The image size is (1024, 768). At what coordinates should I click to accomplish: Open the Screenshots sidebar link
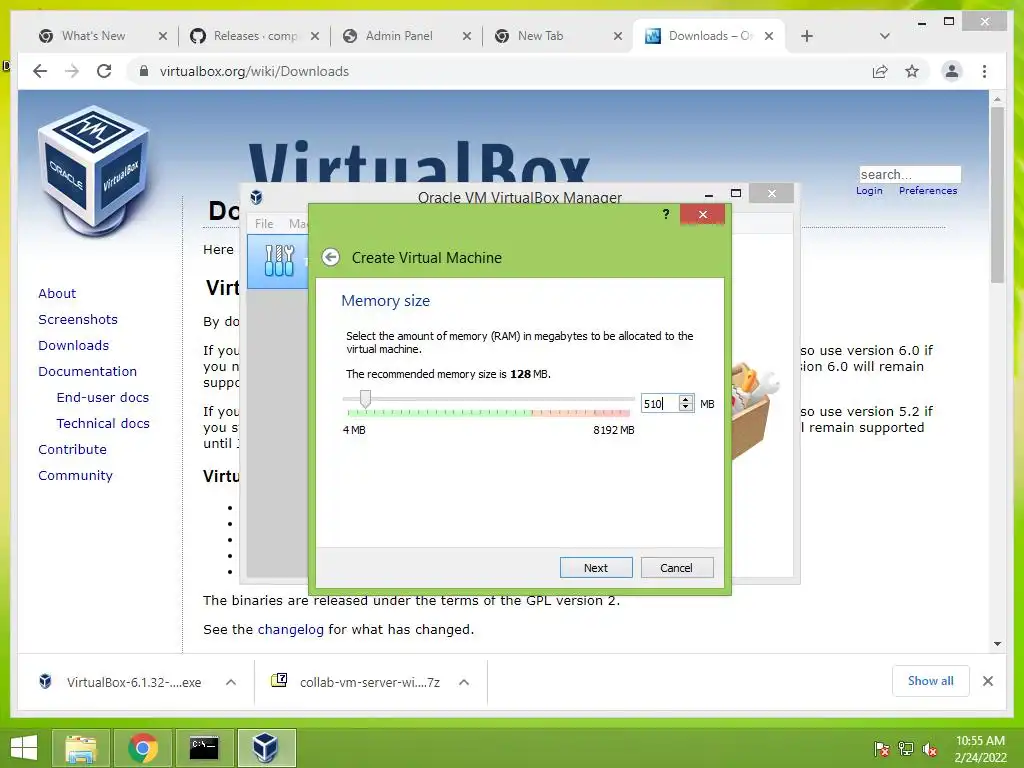pyautogui.click(x=78, y=319)
